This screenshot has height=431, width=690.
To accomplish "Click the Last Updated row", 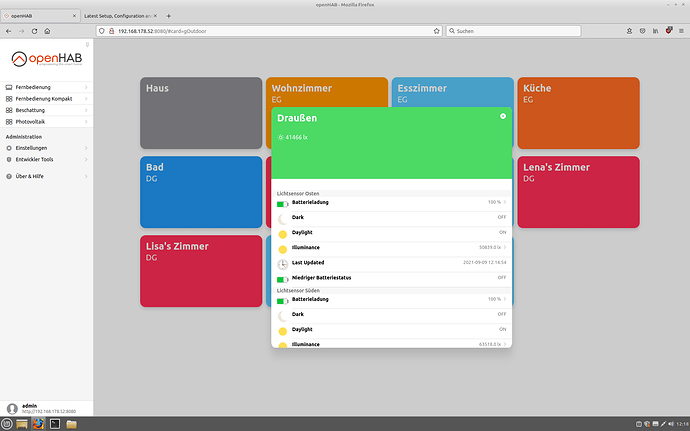I will 392,264.
